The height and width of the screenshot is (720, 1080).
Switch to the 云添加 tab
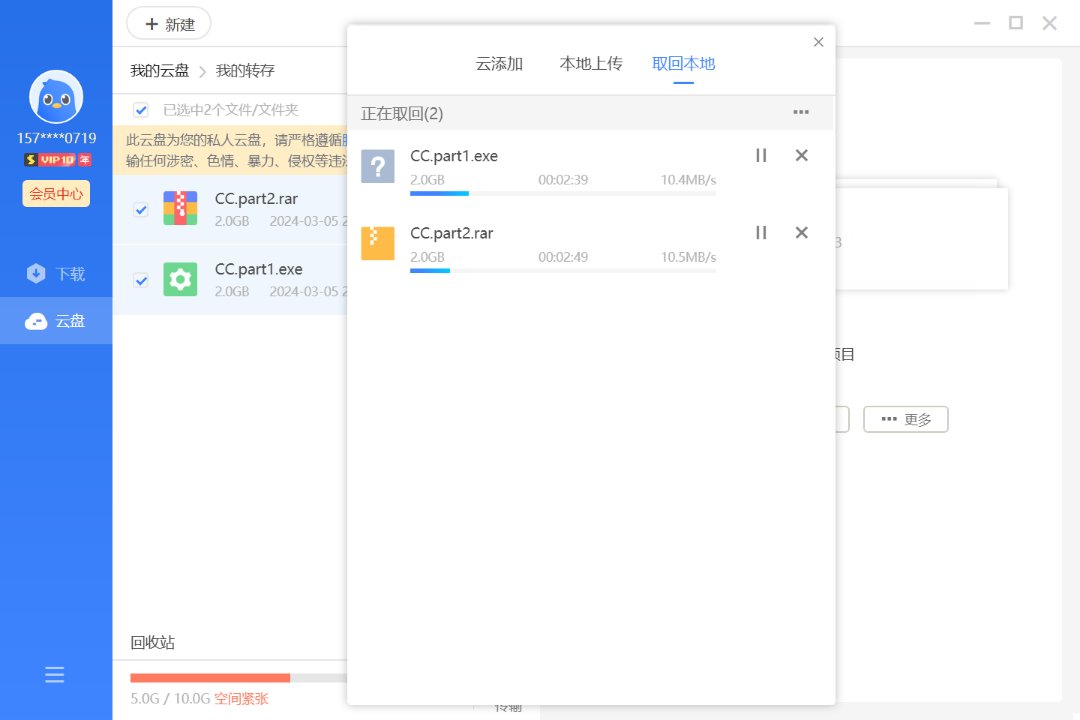[499, 64]
